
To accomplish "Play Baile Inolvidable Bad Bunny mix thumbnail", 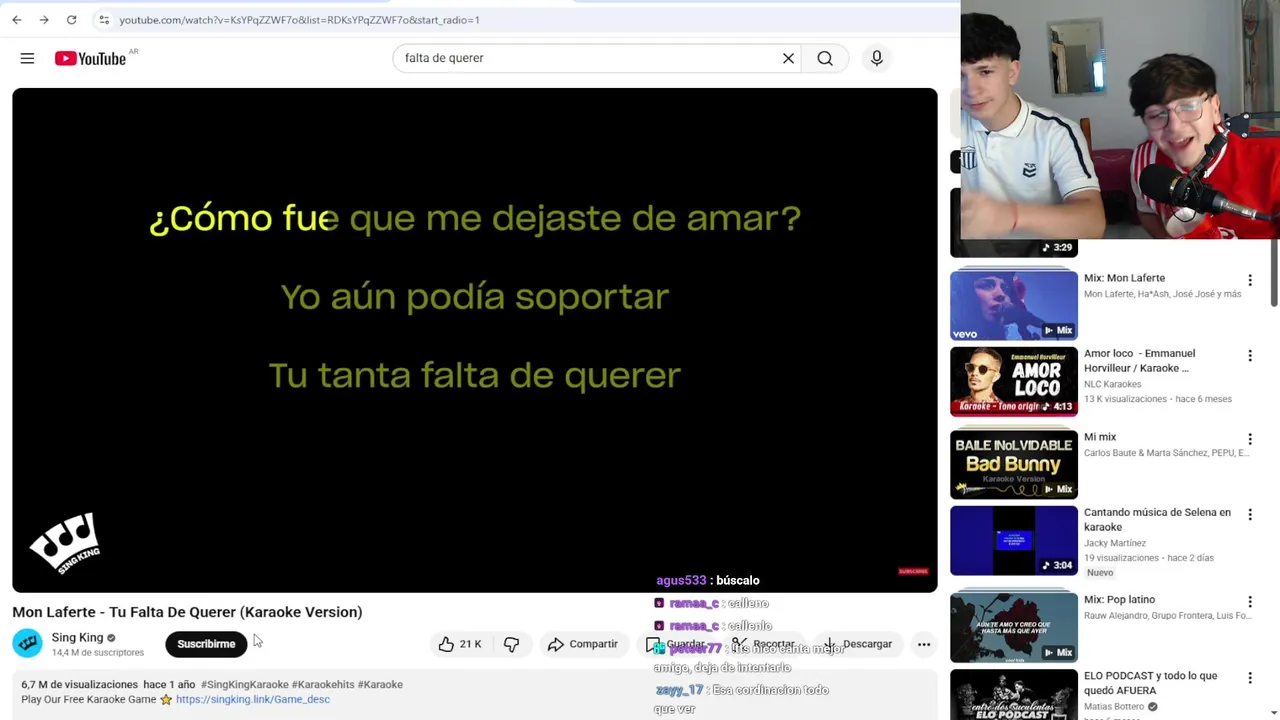I will [x=1014, y=464].
